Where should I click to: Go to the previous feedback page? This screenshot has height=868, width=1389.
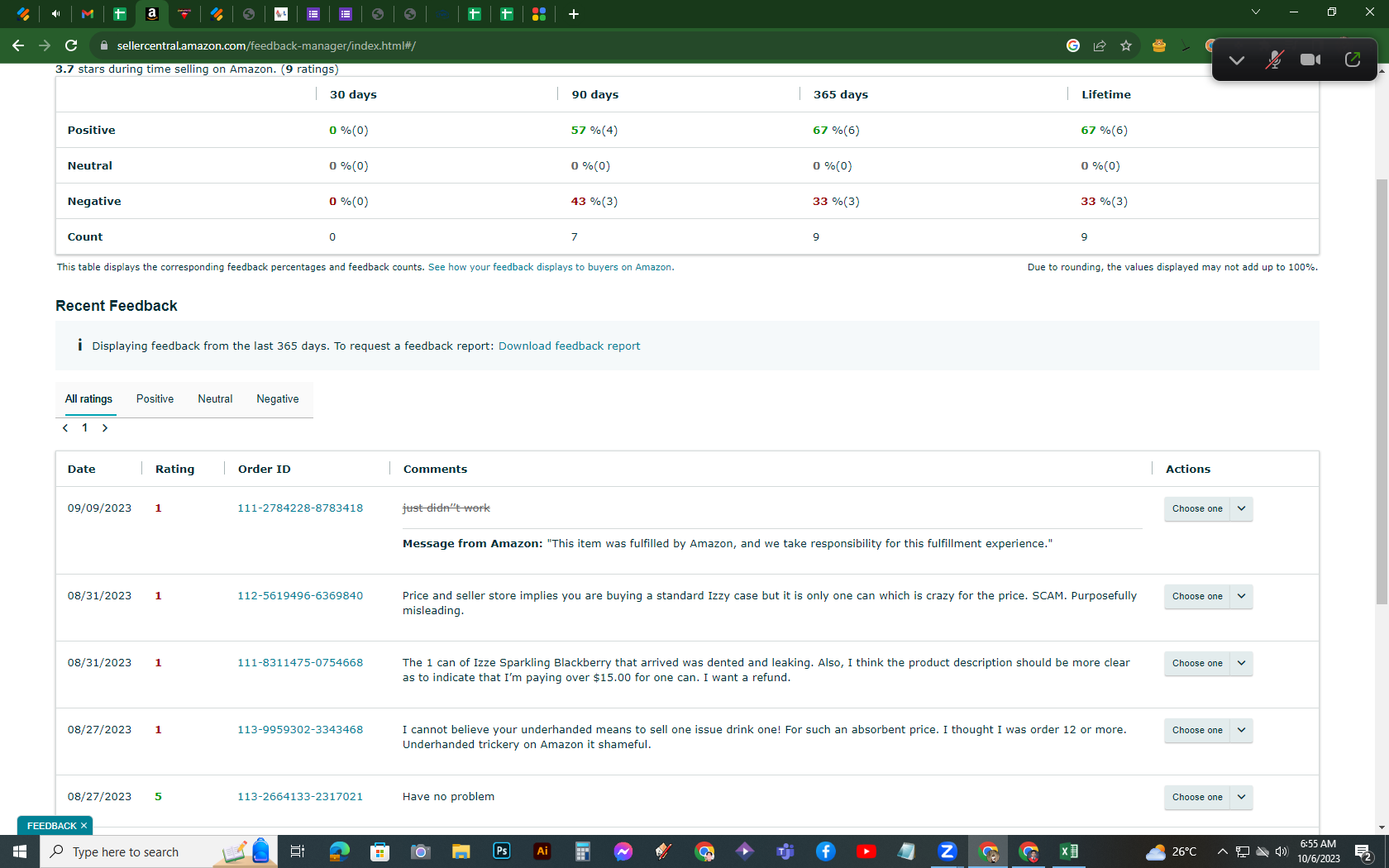pos(65,427)
